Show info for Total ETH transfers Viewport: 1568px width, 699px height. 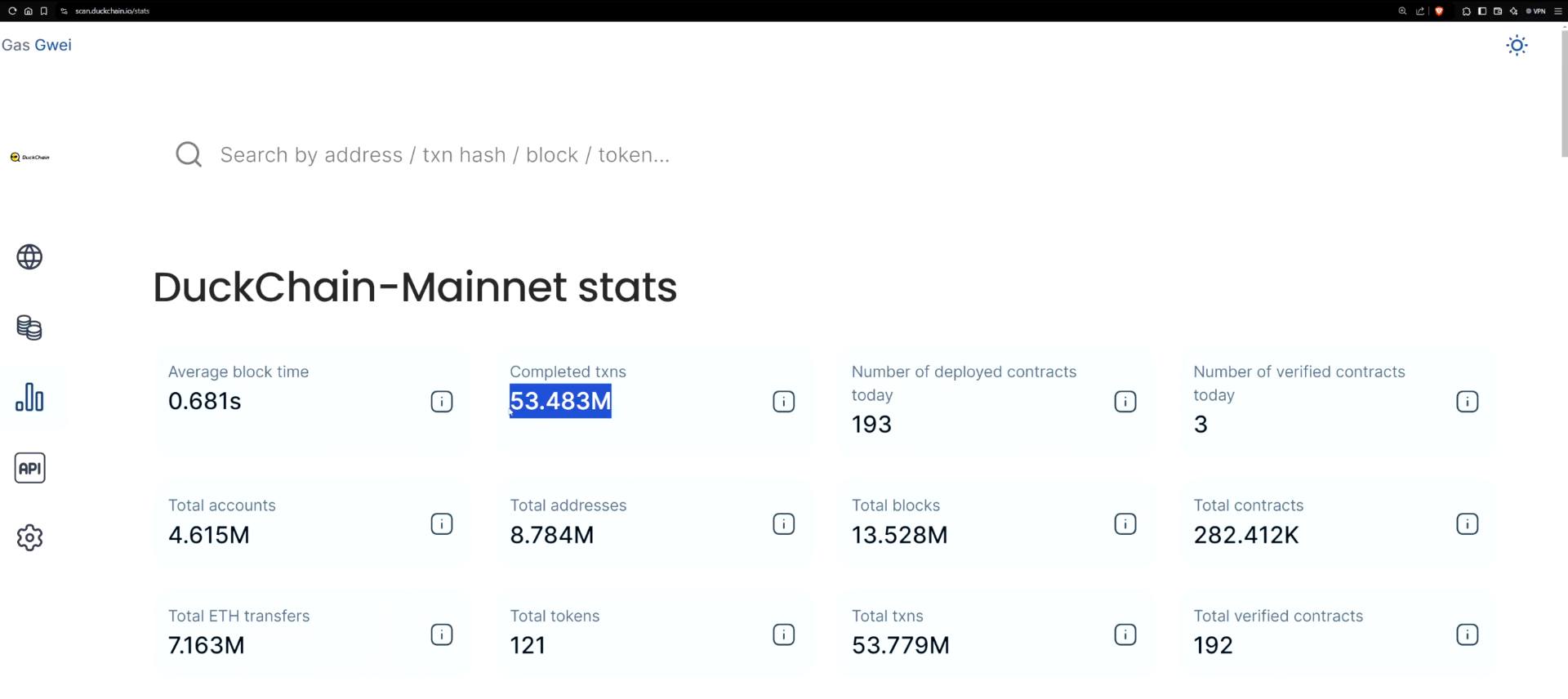point(442,634)
